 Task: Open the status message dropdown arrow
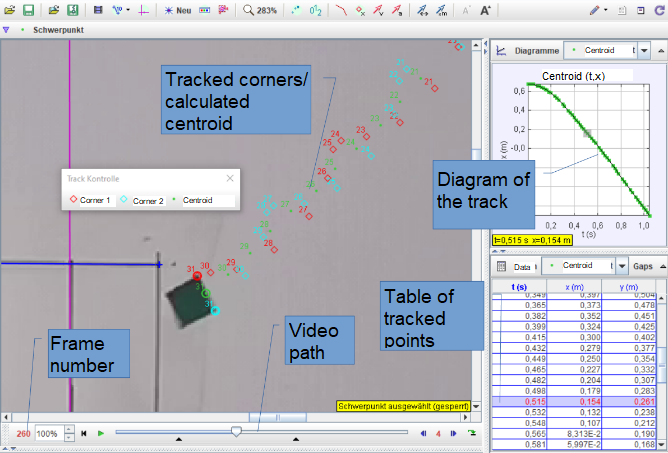pos(476,407)
